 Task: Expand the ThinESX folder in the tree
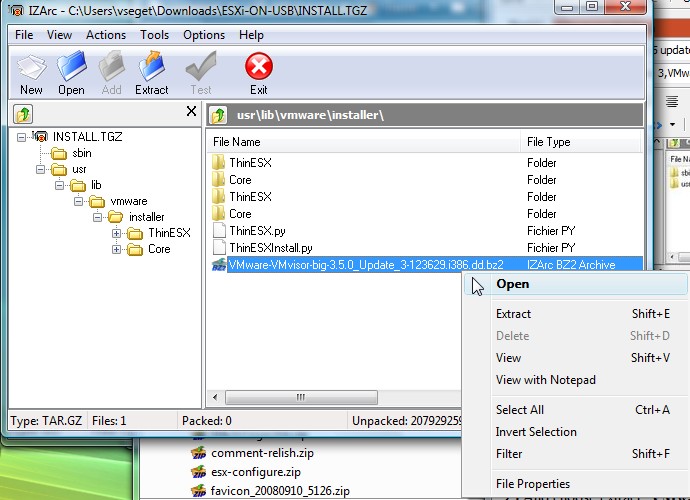click(116, 233)
